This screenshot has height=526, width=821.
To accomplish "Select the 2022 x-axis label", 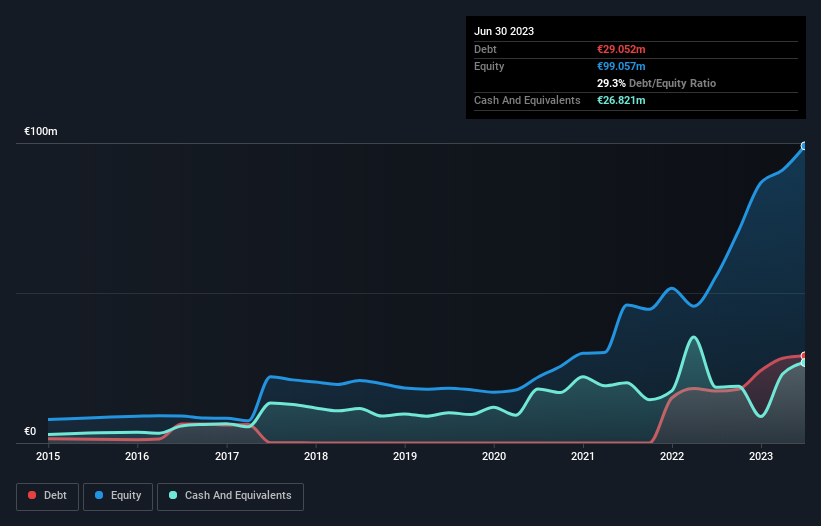I will tap(672, 456).
